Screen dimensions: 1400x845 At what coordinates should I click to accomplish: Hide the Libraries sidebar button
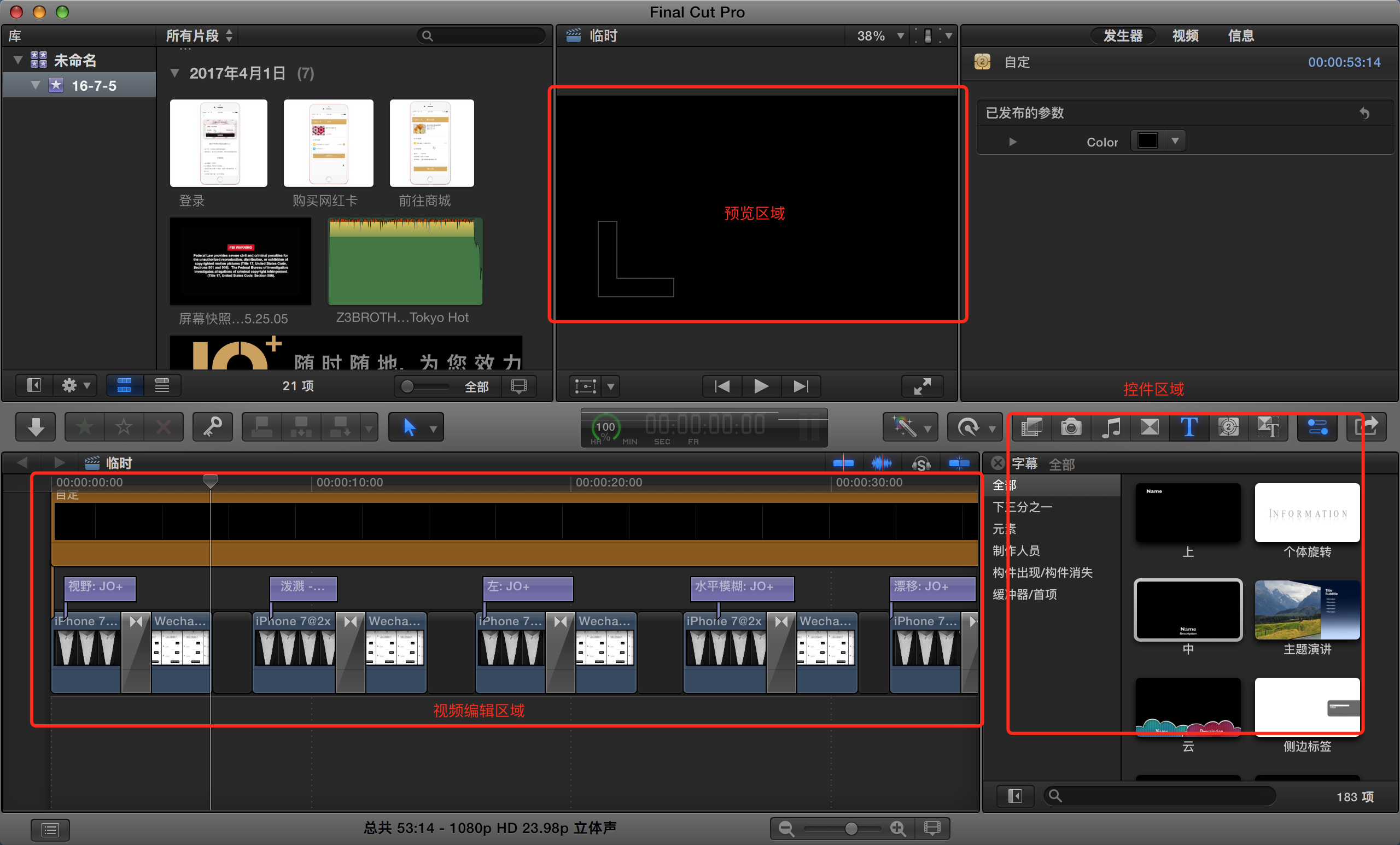click(x=34, y=385)
